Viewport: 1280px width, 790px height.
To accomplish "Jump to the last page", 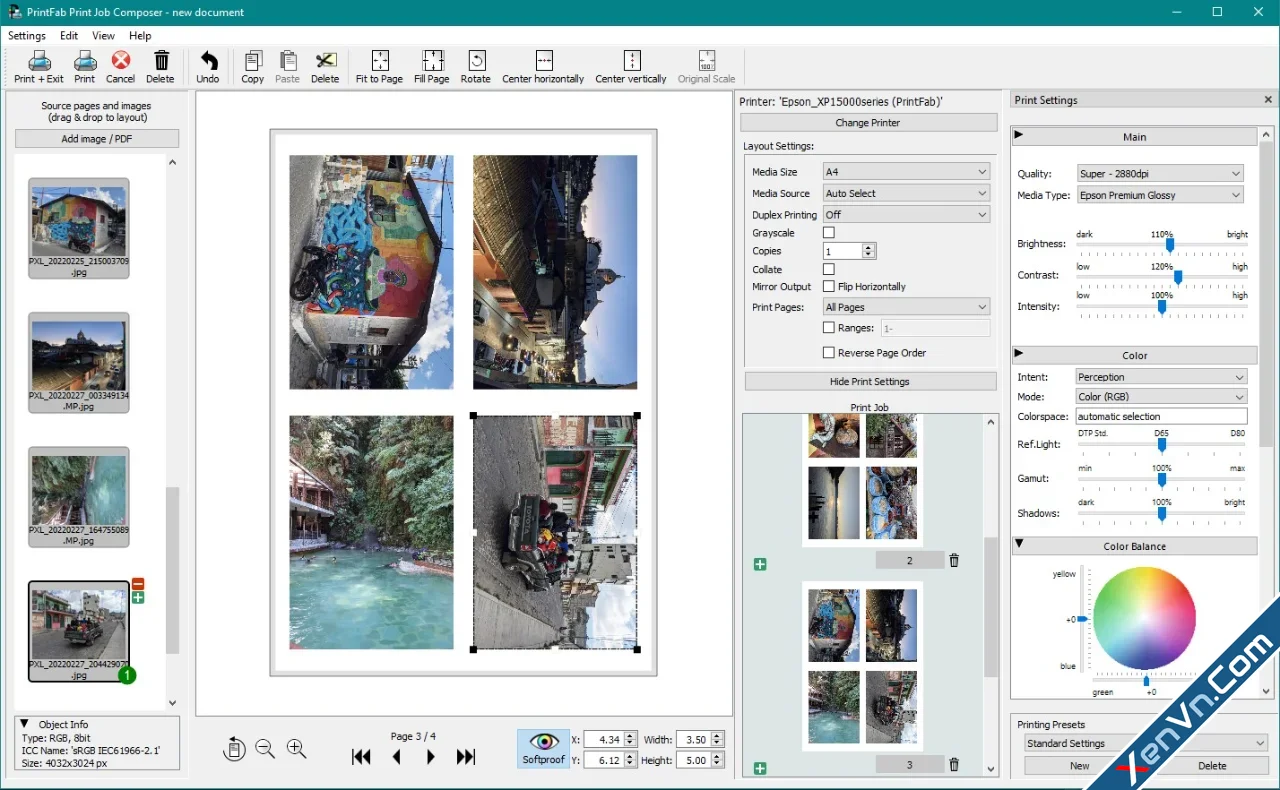I will [x=466, y=757].
